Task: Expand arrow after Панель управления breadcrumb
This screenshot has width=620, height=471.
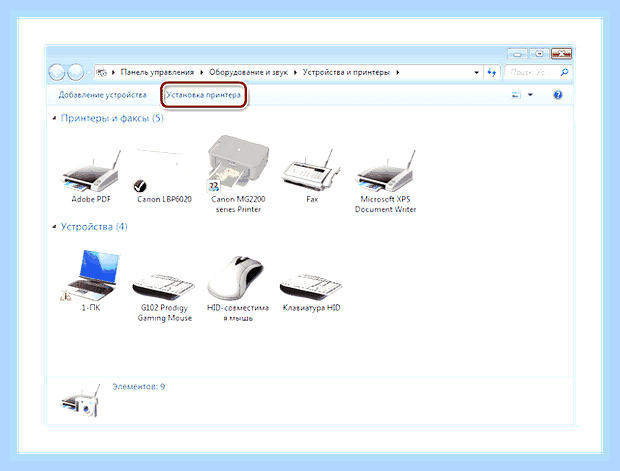Action: tap(202, 72)
